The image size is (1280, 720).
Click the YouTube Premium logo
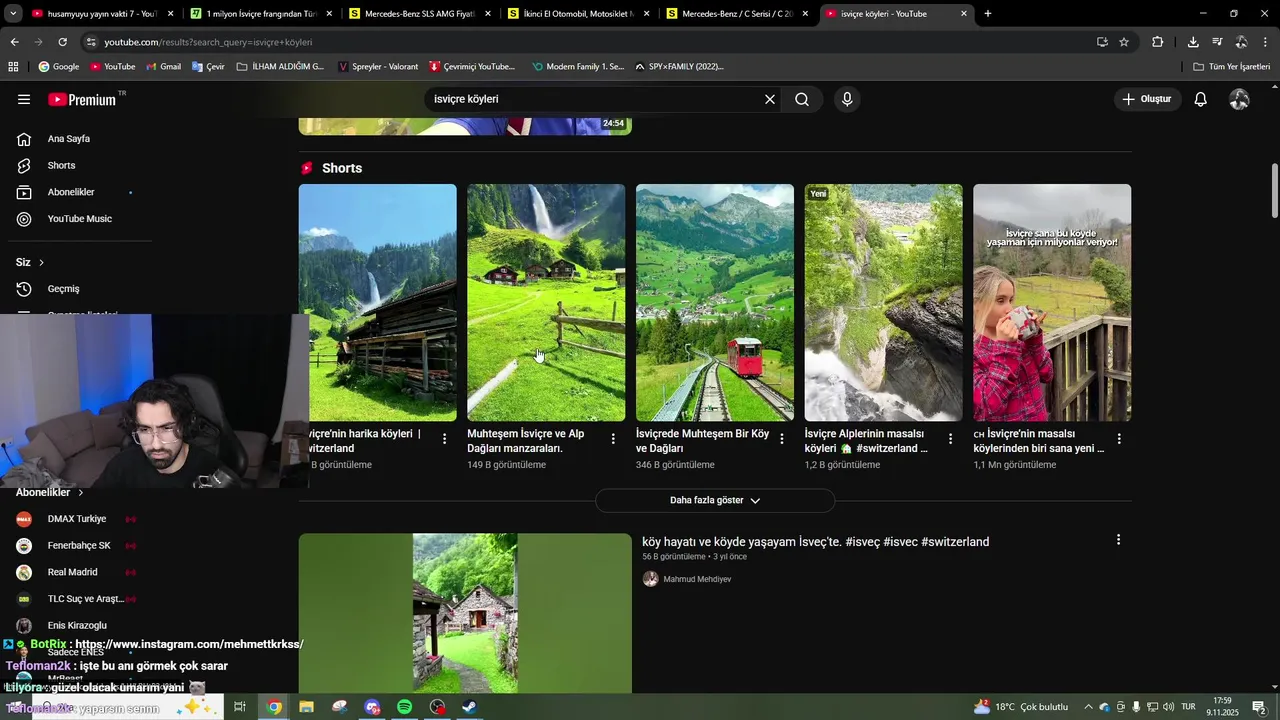pyautogui.click(x=82, y=99)
